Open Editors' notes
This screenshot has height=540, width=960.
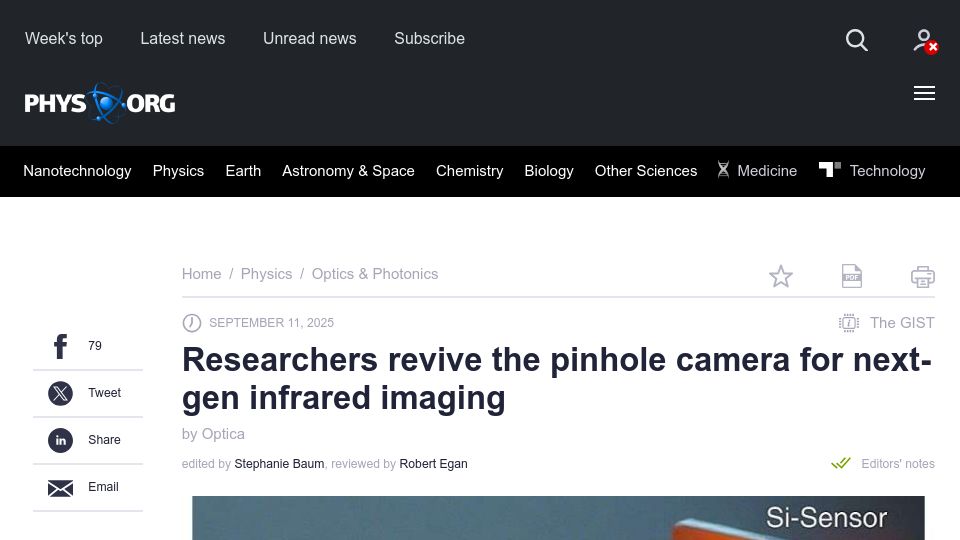(898, 464)
